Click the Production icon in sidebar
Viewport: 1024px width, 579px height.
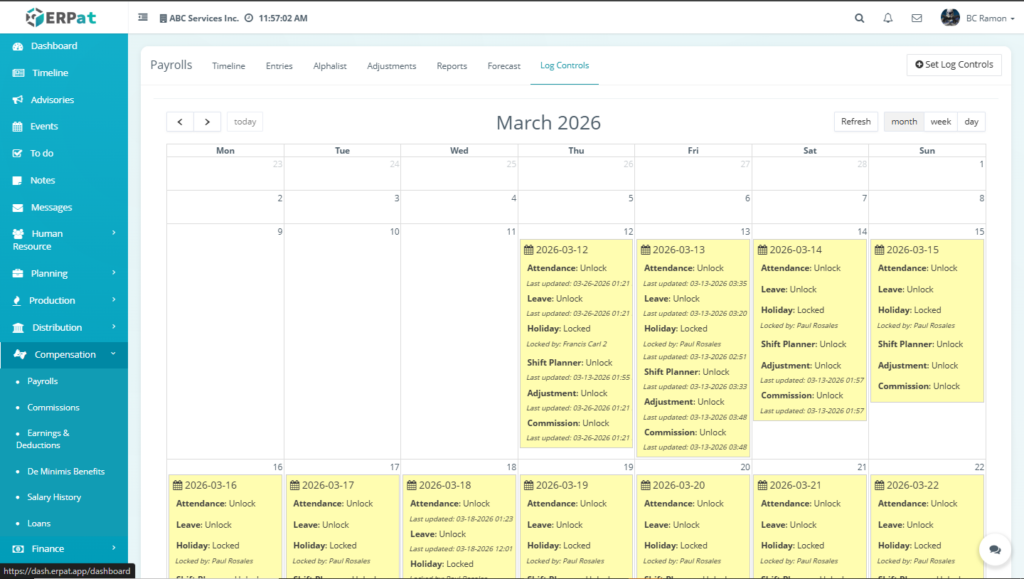click(17, 301)
